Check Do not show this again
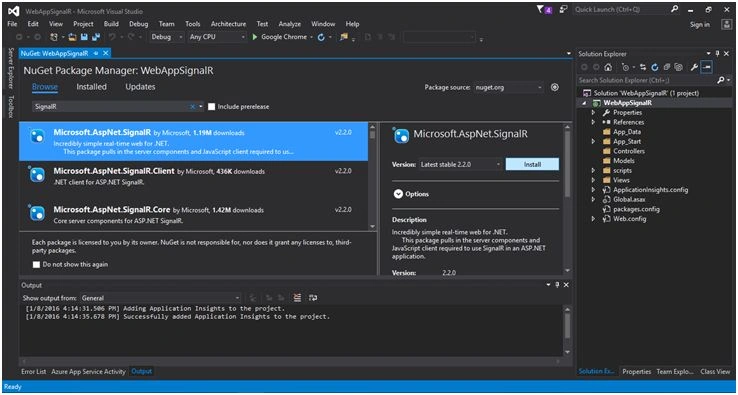Screen dimensions: 738x395 (36, 265)
